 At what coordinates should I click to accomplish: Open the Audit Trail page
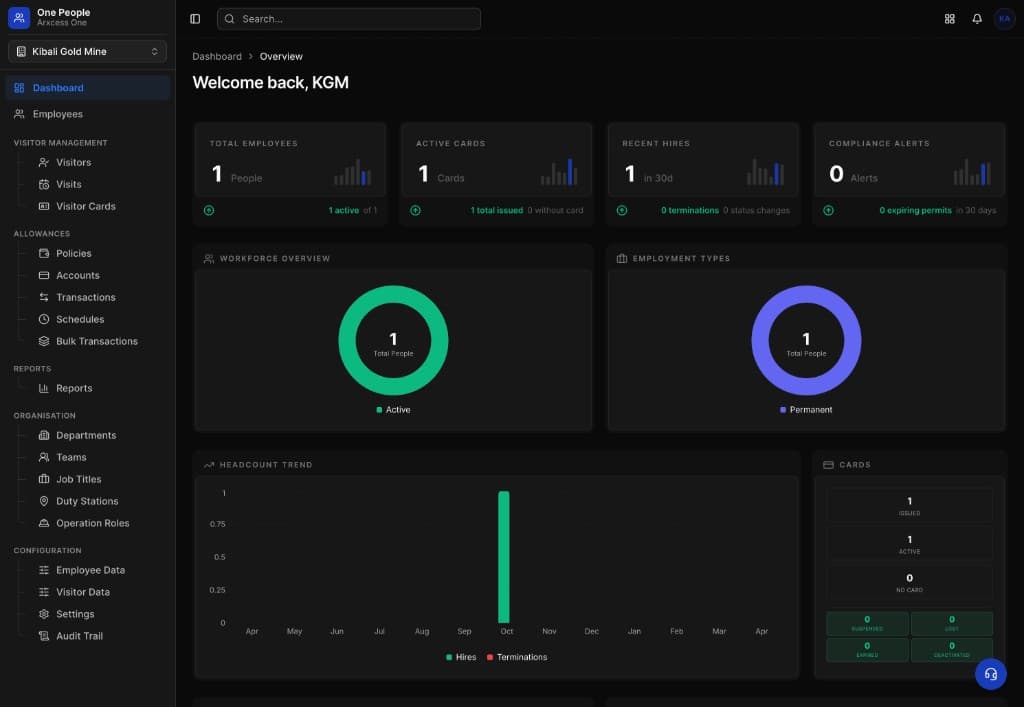tap(77, 636)
